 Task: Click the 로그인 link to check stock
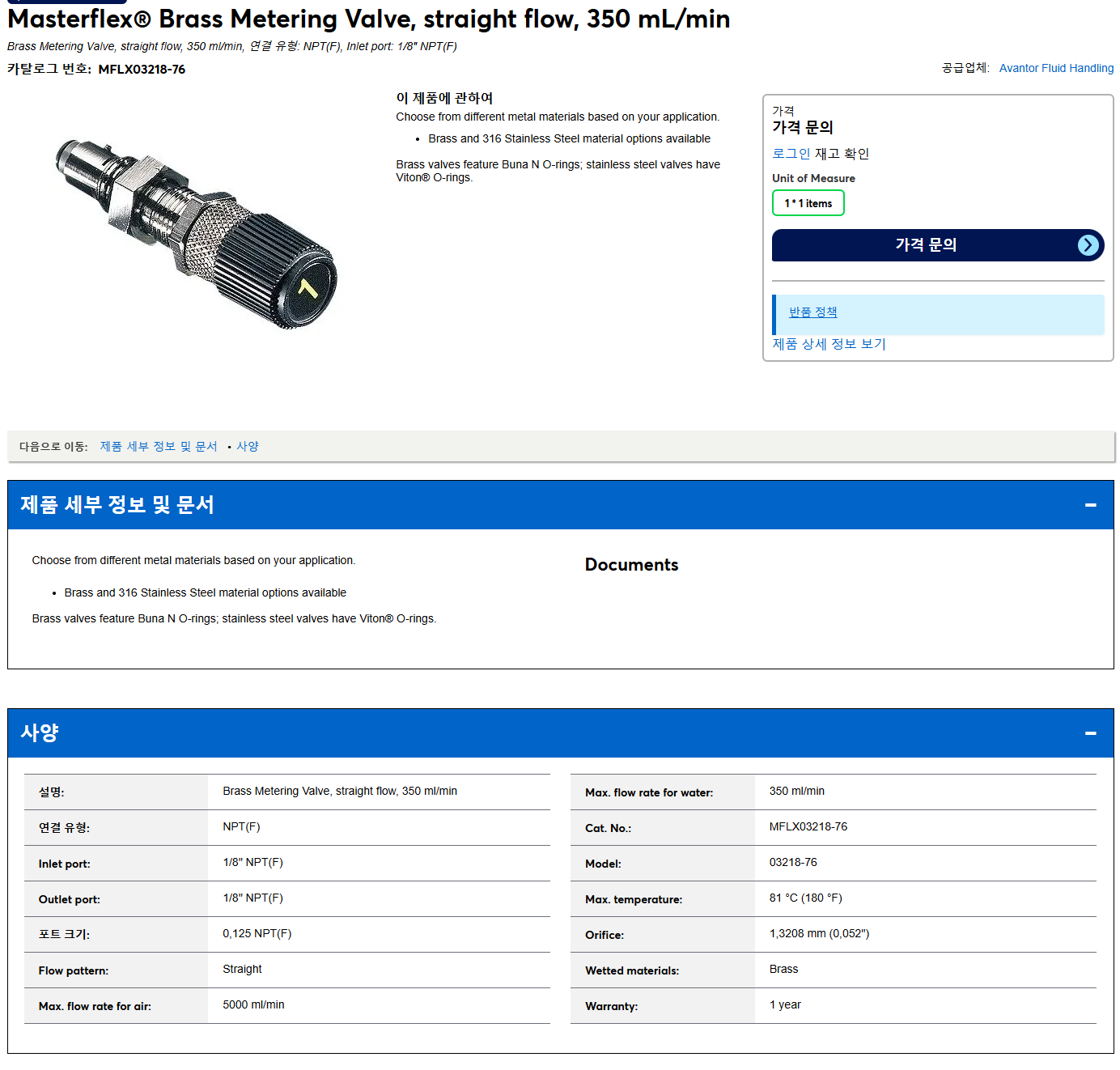pos(791,154)
